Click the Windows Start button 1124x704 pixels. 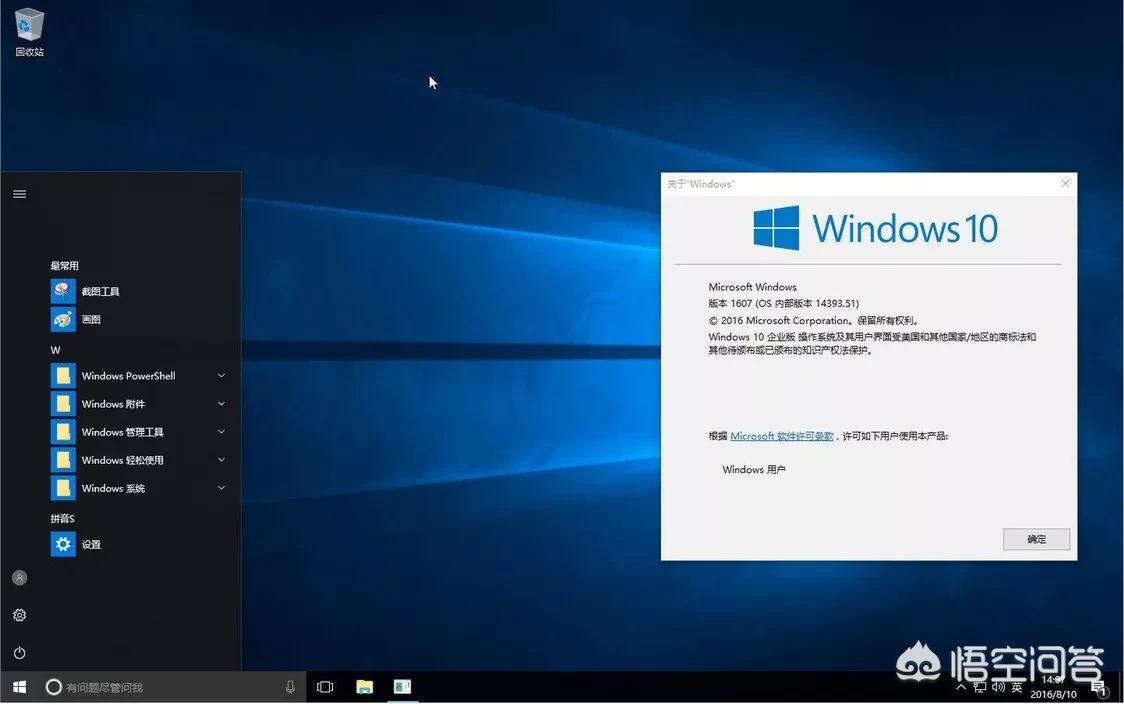click(x=19, y=687)
